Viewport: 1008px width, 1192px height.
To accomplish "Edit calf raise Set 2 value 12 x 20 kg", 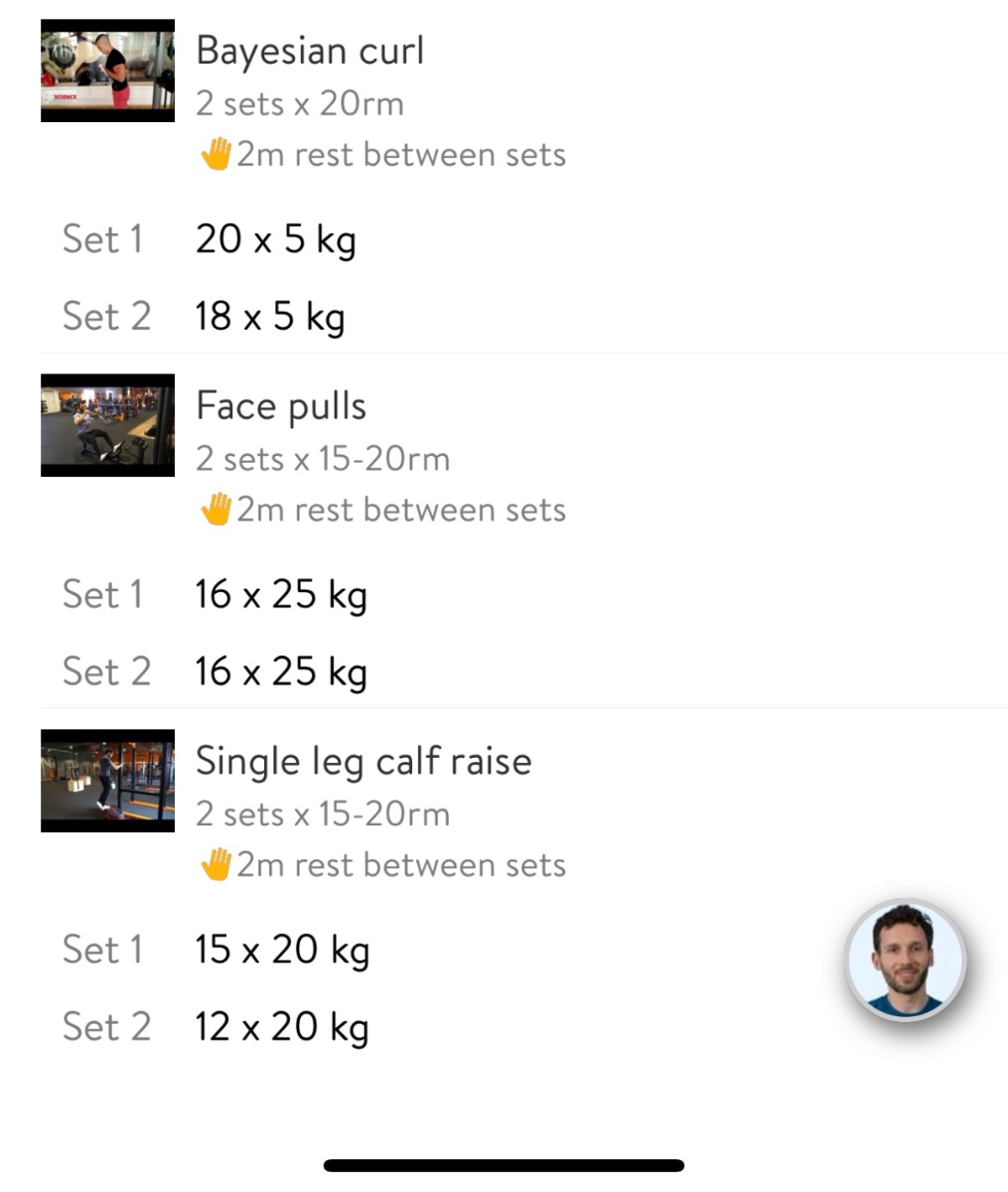I will 282,1027.
